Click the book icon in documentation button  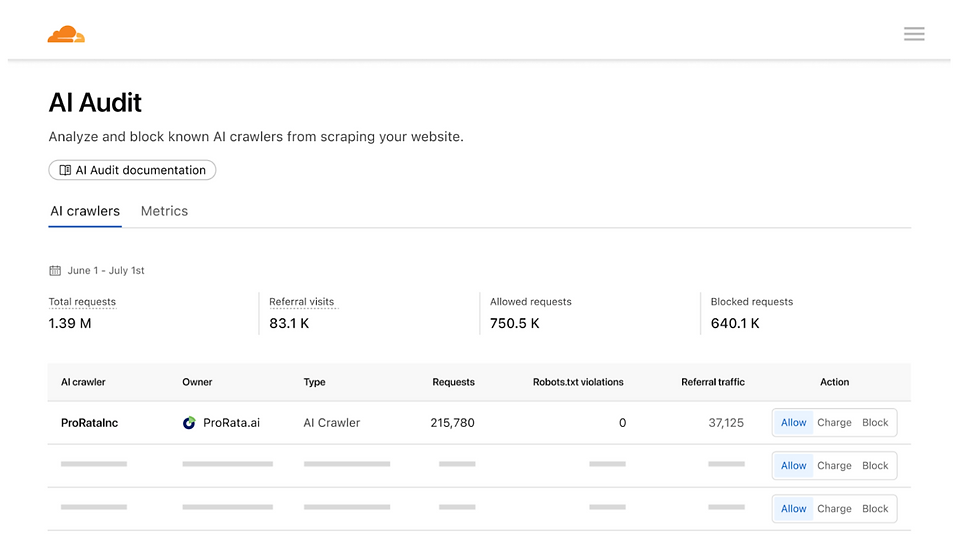pyautogui.click(x=65, y=170)
